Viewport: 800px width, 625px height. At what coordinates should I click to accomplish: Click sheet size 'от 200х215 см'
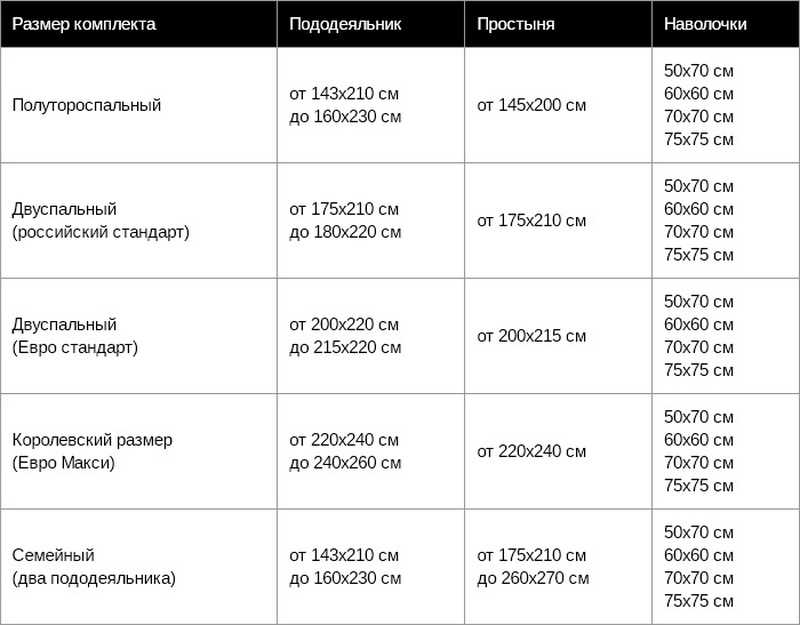click(x=532, y=336)
